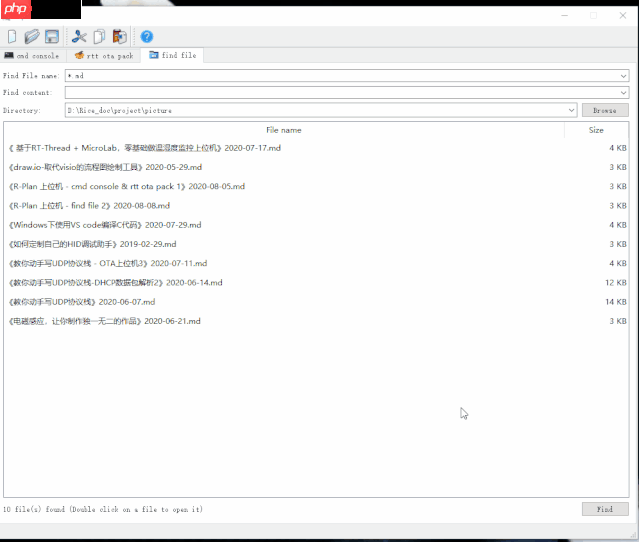The height and width of the screenshot is (542, 639).
Task: Sort results by the File name column header
Action: (x=283, y=130)
